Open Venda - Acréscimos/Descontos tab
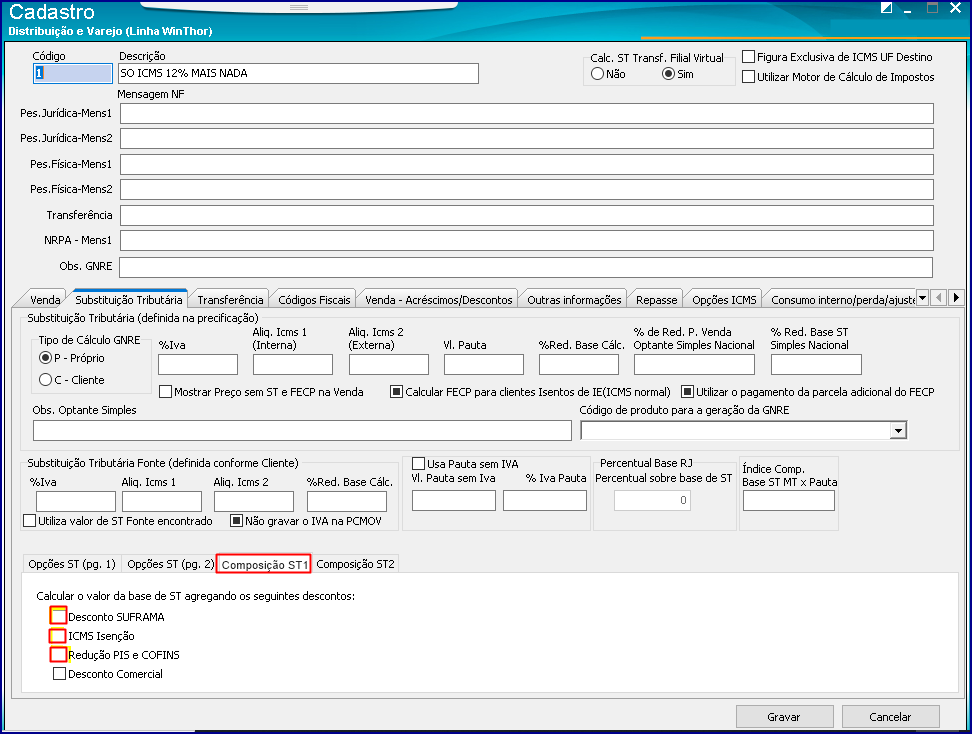The width and height of the screenshot is (972, 734). [439, 300]
